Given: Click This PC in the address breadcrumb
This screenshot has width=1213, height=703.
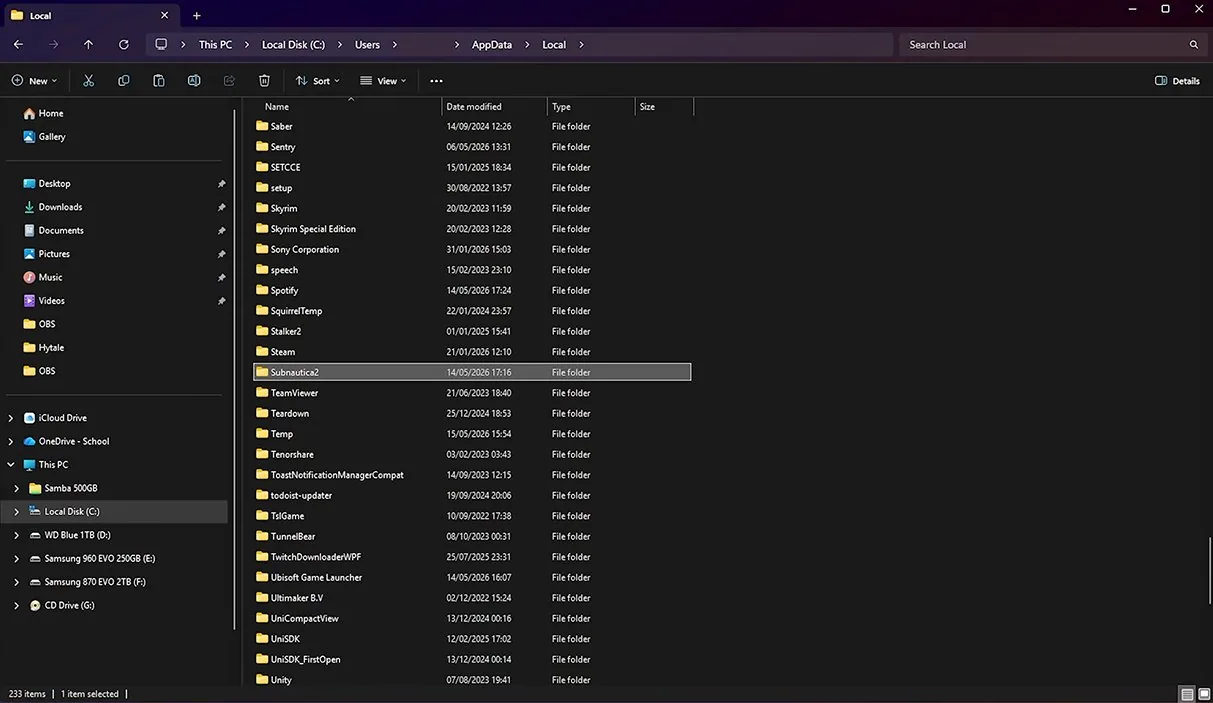Looking at the screenshot, I should point(215,45).
